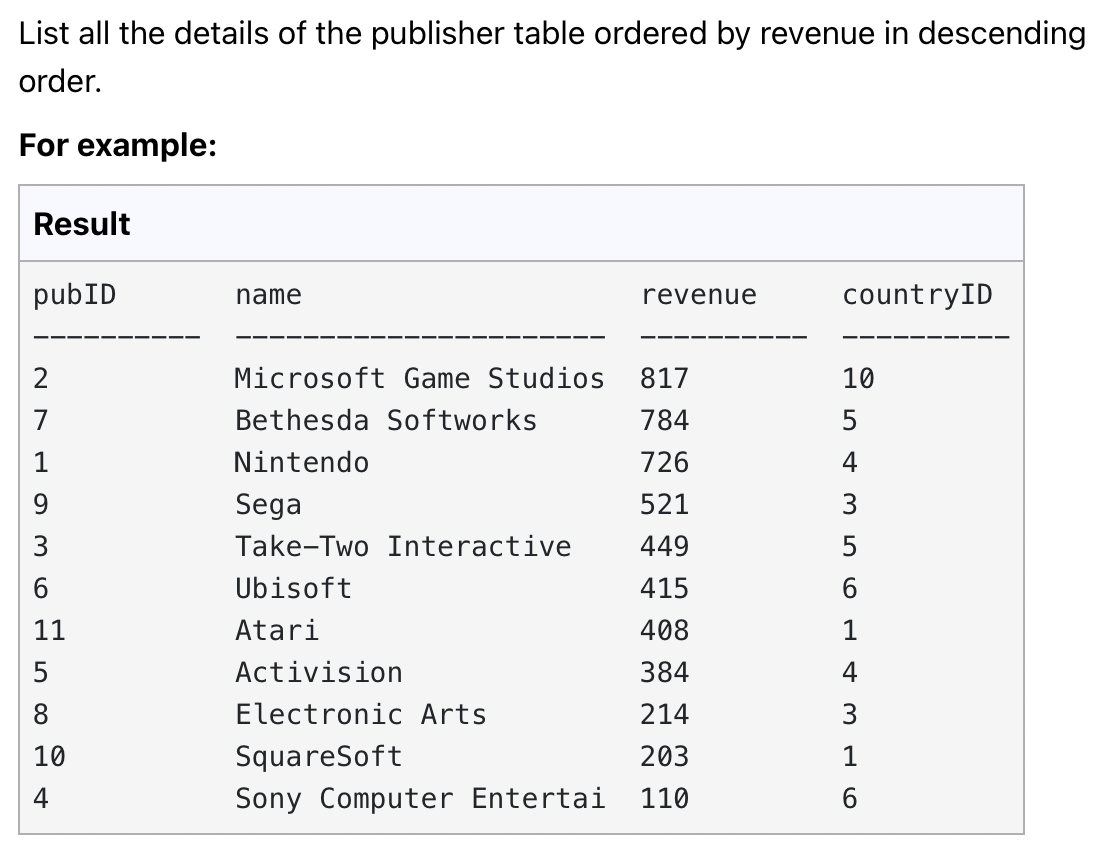Image resolution: width=1108 pixels, height=868 pixels.
Task: Click the 'Ubisoft' name cell
Action: tap(293, 588)
